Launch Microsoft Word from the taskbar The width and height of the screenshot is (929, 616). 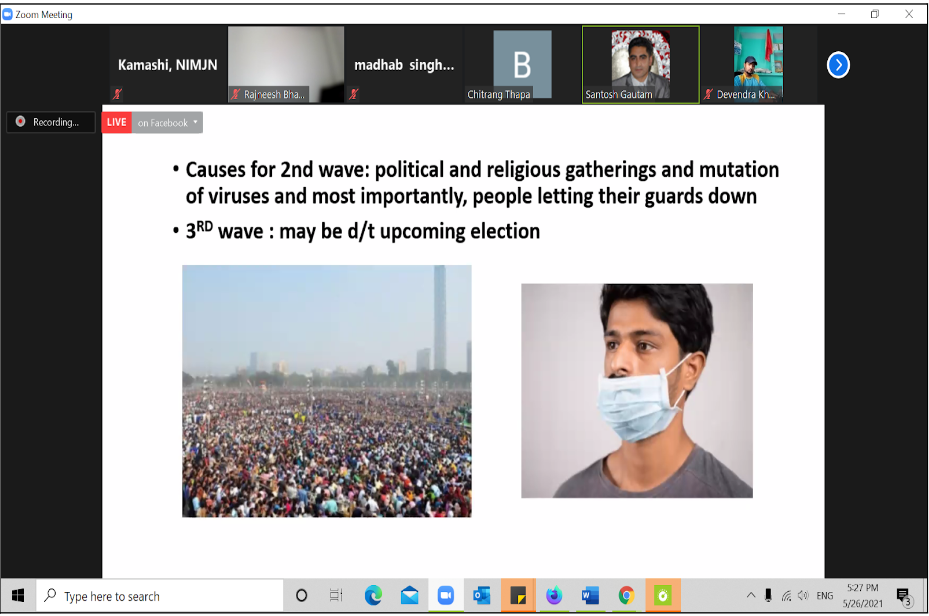(x=591, y=595)
